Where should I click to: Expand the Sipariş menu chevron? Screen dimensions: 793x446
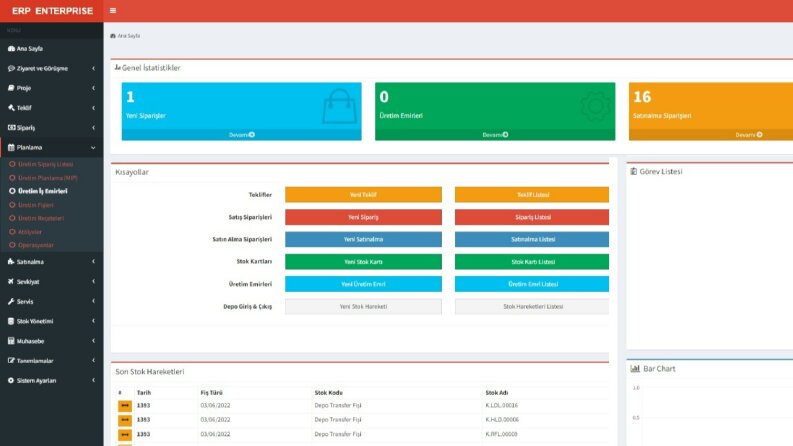tap(94, 127)
